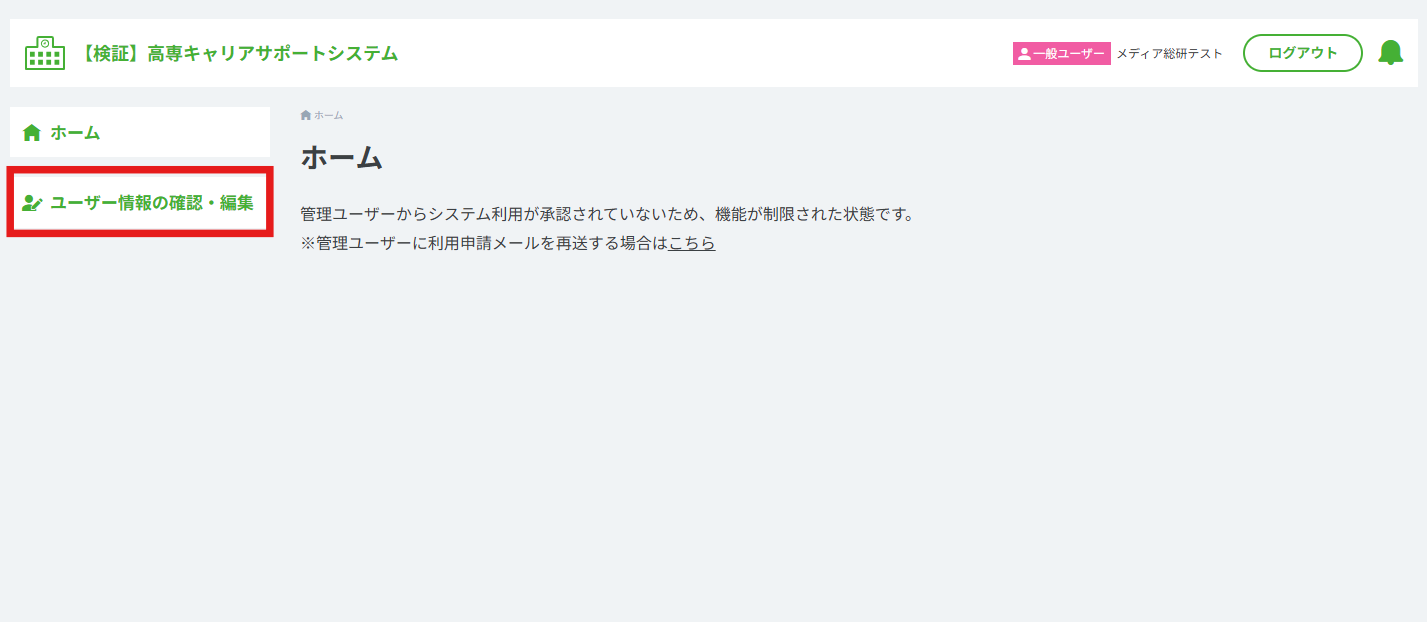
Task: Click the large ホーム page heading
Action: [x=342, y=157]
